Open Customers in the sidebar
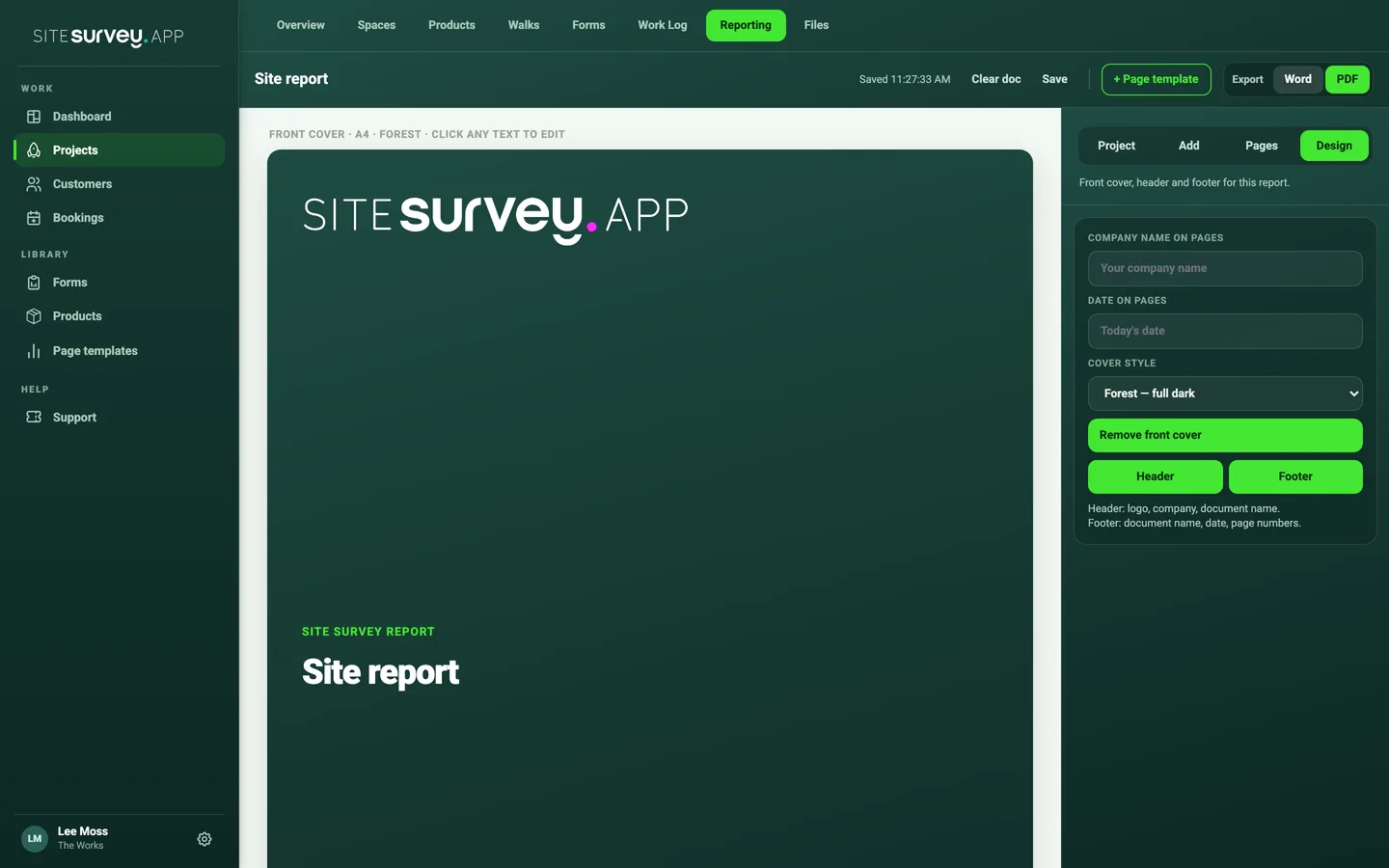The height and width of the screenshot is (868, 1389). 120,184
